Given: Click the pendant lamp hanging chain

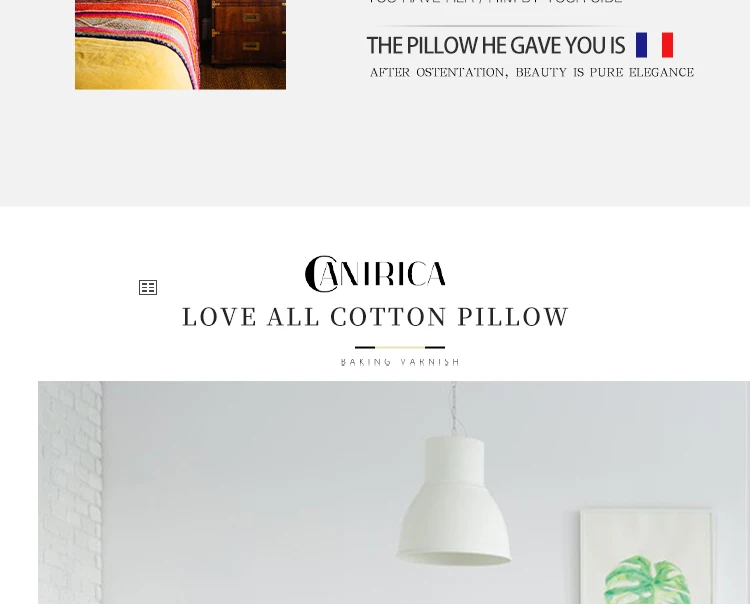Looking at the screenshot, I should (x=454, y=408).
